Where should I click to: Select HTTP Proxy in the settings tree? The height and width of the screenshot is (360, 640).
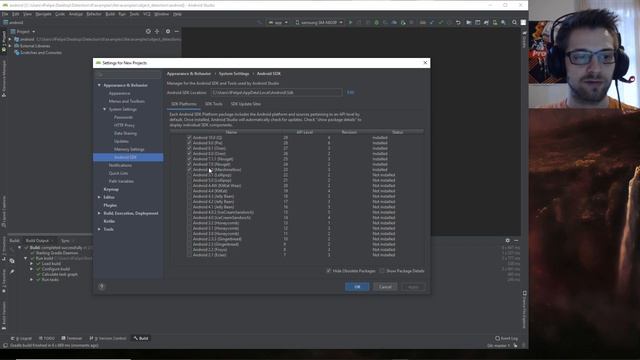click(124, 125)
